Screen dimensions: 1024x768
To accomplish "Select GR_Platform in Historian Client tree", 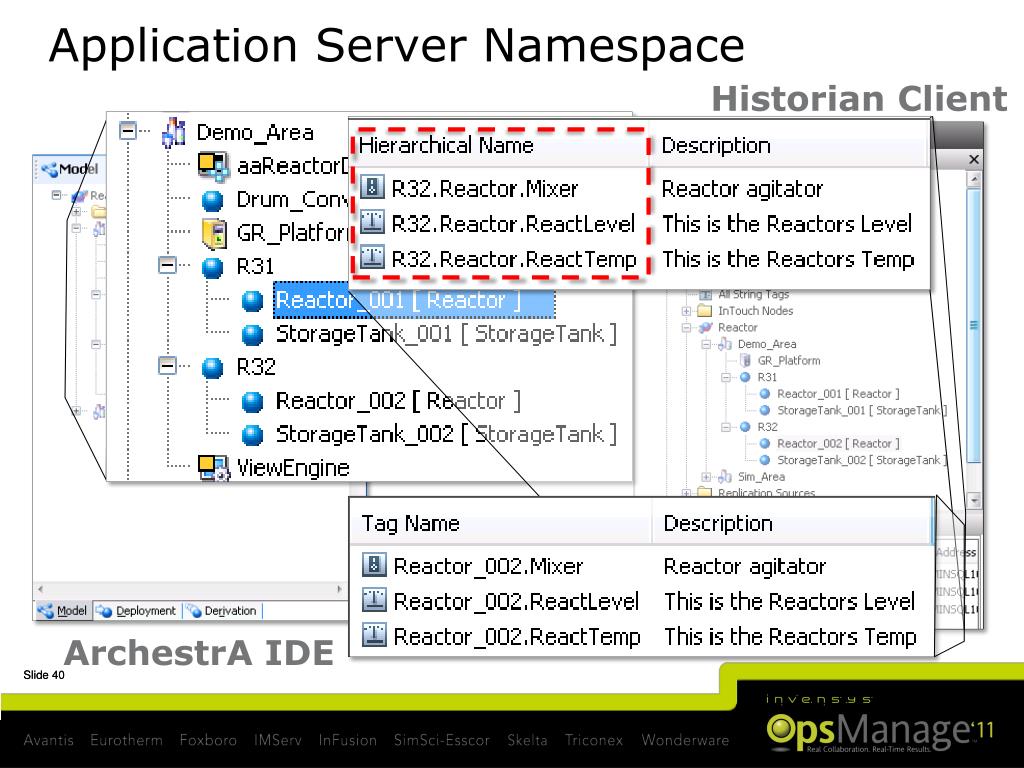I will 788,360.
